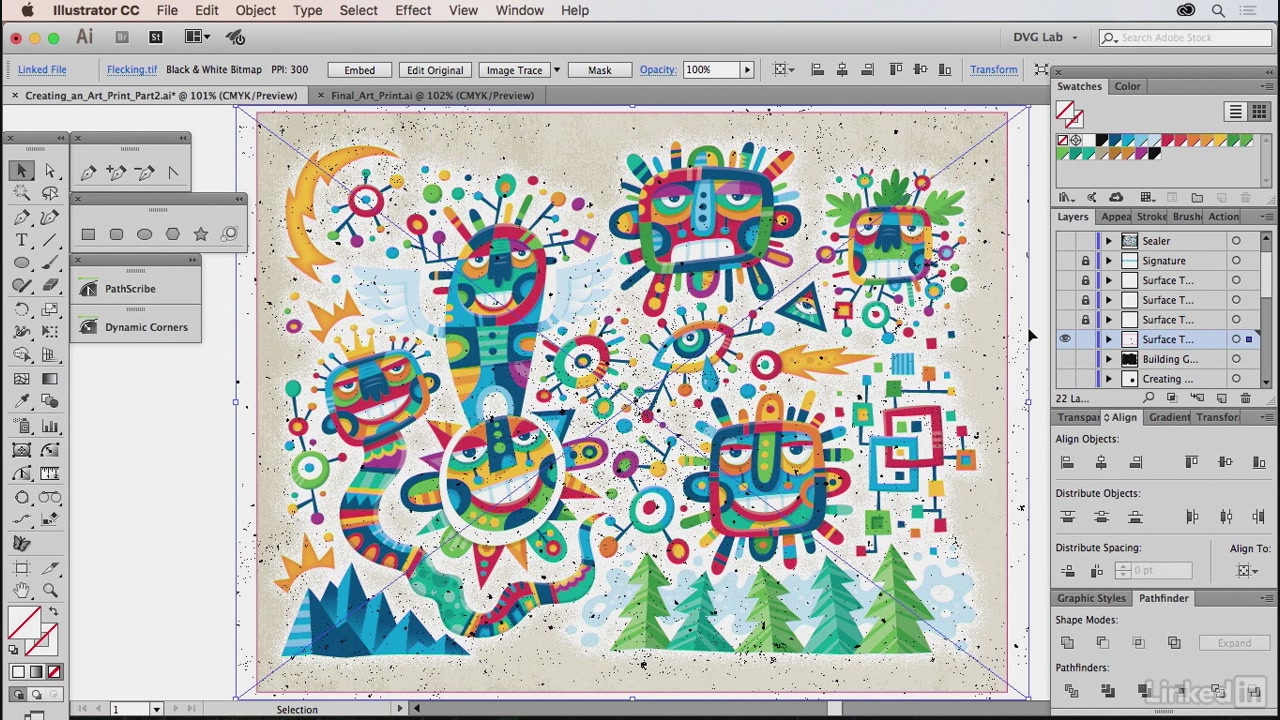Toggle visibility of the Signature layer
This screenshot has height=720, width=1280.
[1065, 261]
